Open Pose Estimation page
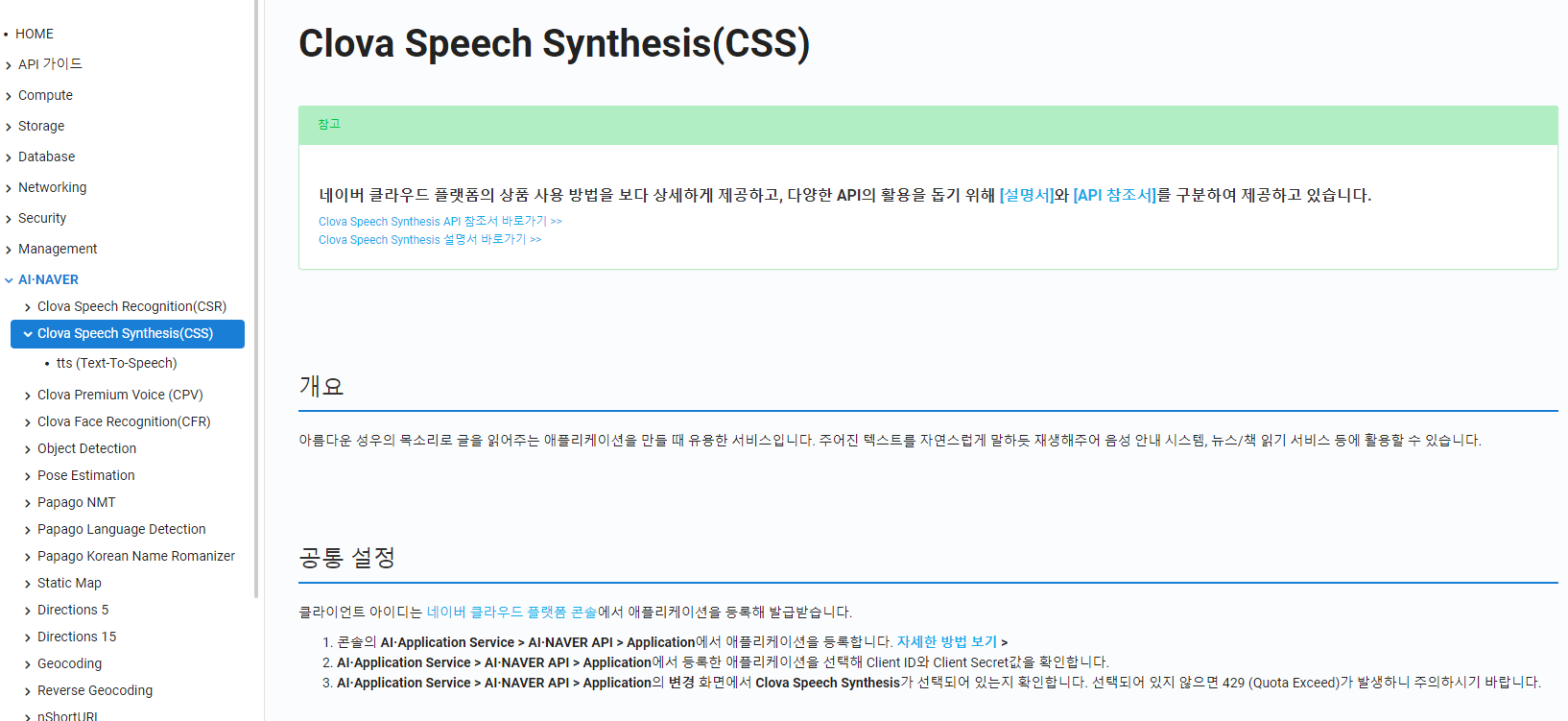Screen dimensions: 1568x721 pos(85,475)
